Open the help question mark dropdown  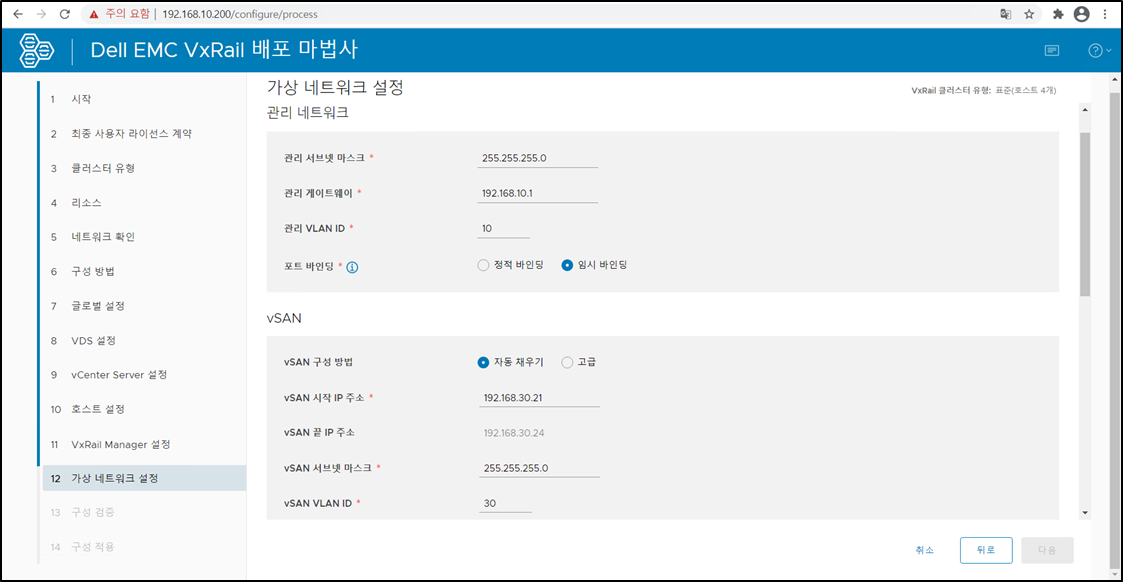[x=1099, y=50]
